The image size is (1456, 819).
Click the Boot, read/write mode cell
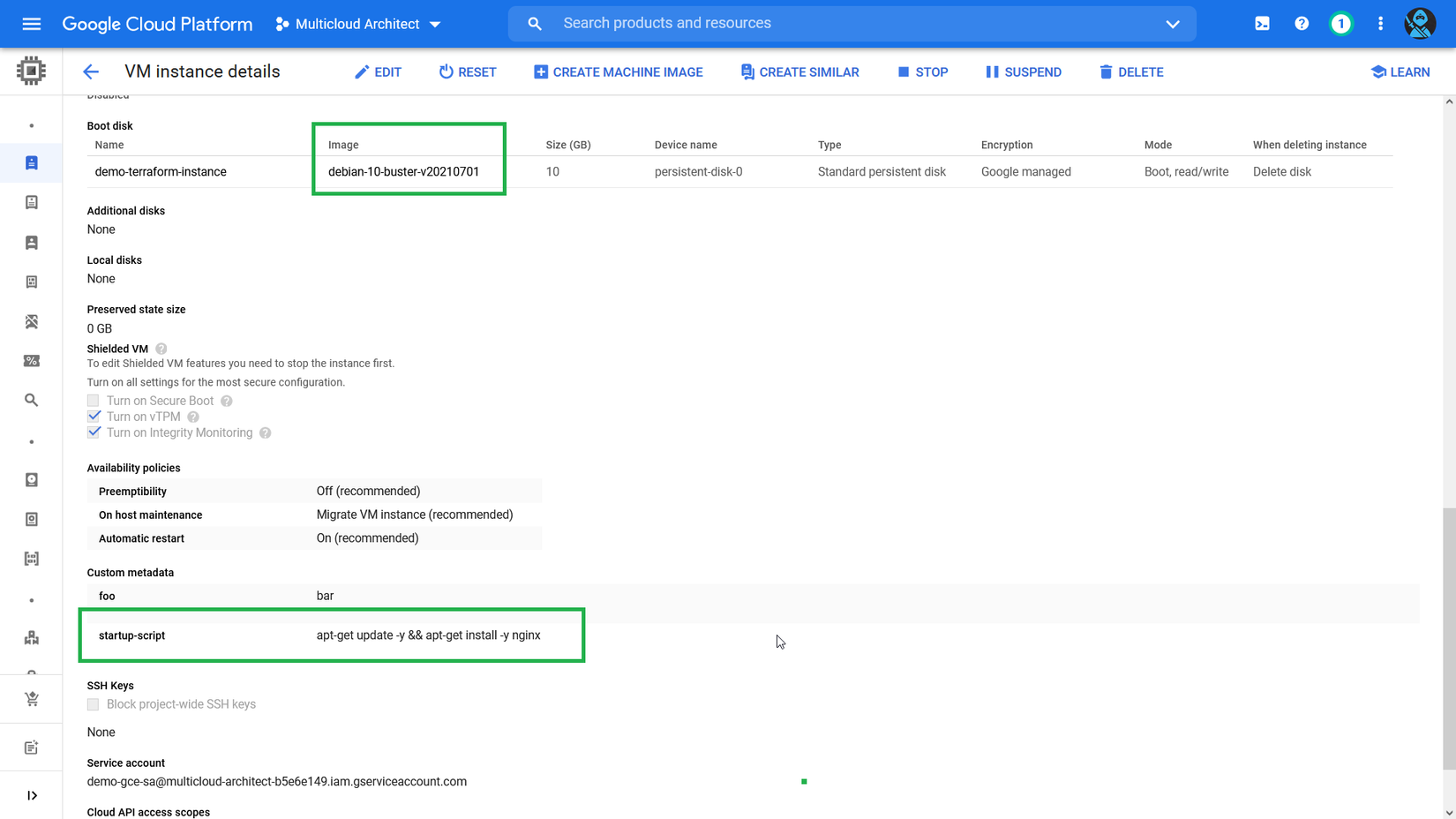pyautogui.click(x=1186, y=172)
